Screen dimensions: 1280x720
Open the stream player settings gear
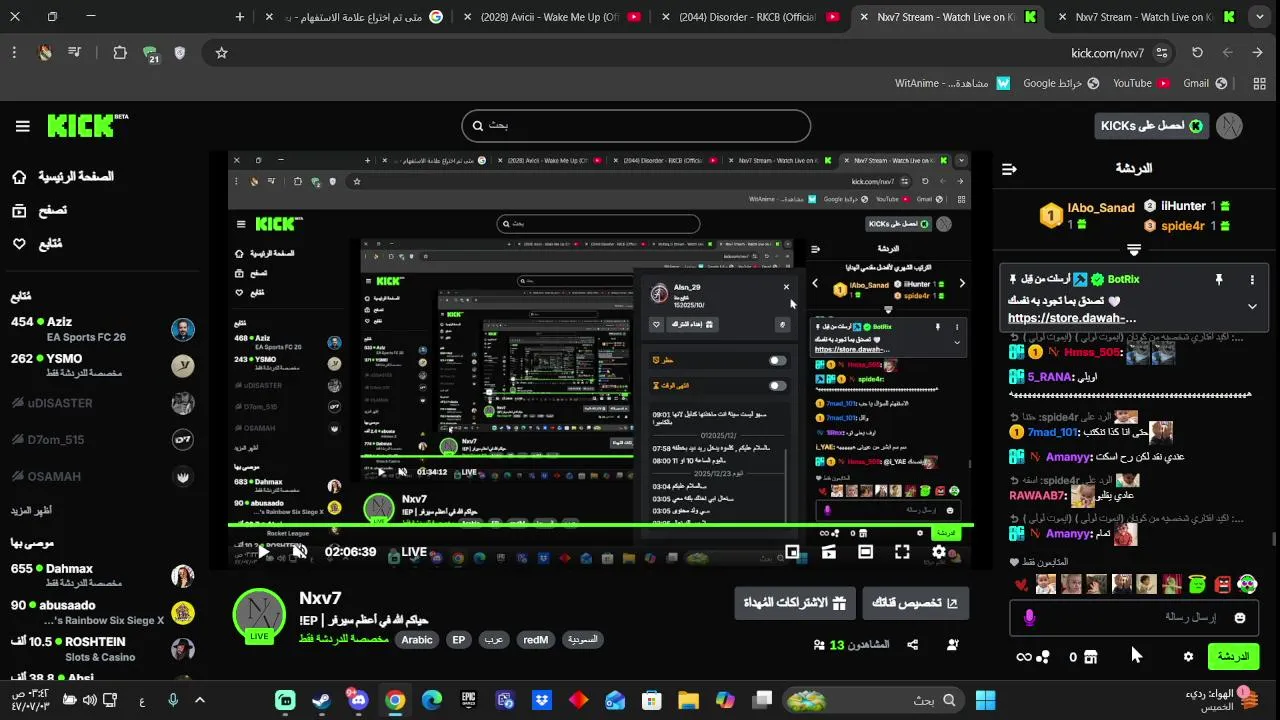[x=939, y=552]
